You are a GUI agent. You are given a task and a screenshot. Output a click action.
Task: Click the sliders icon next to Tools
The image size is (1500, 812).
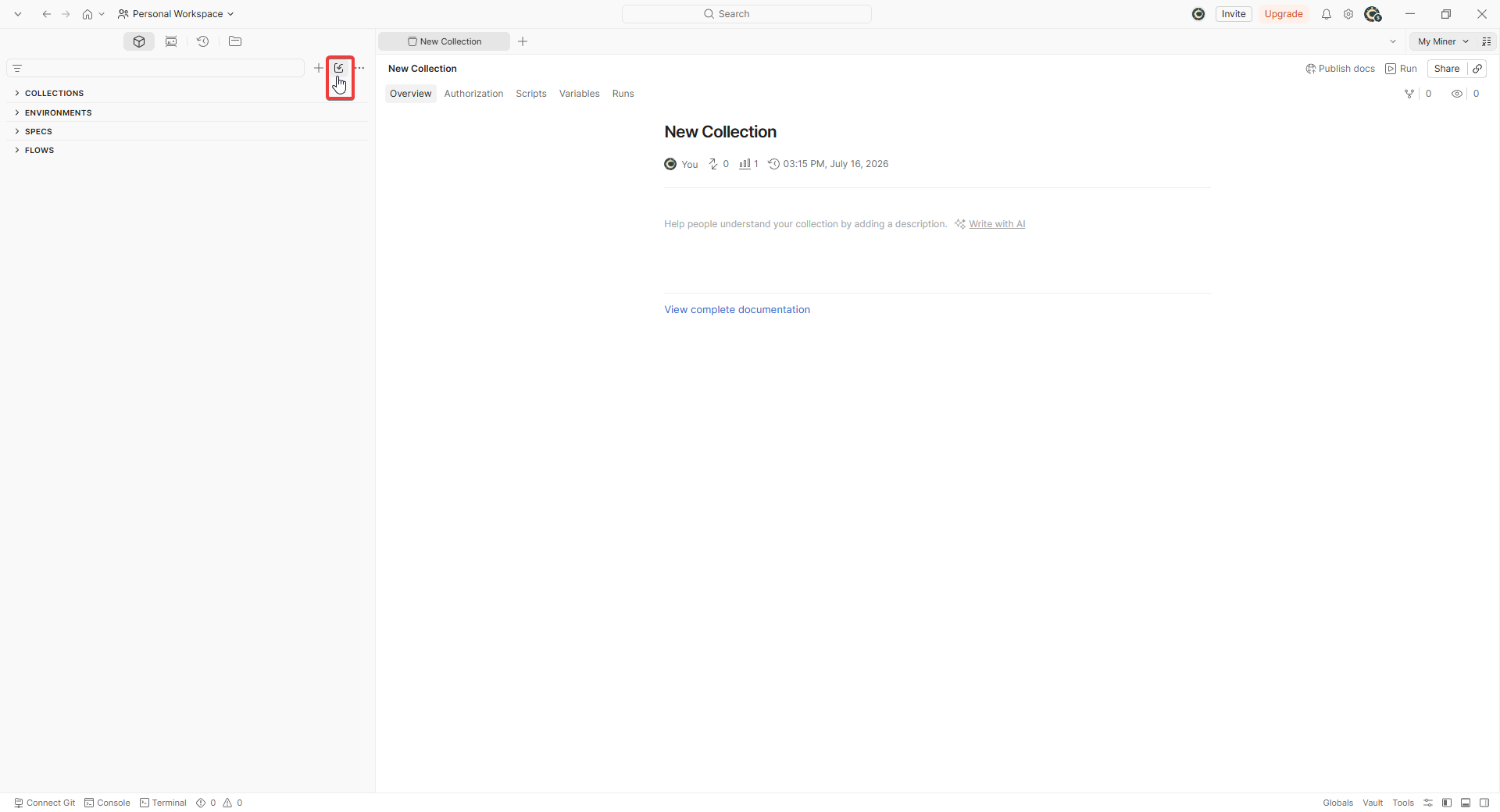[1428, 803]
